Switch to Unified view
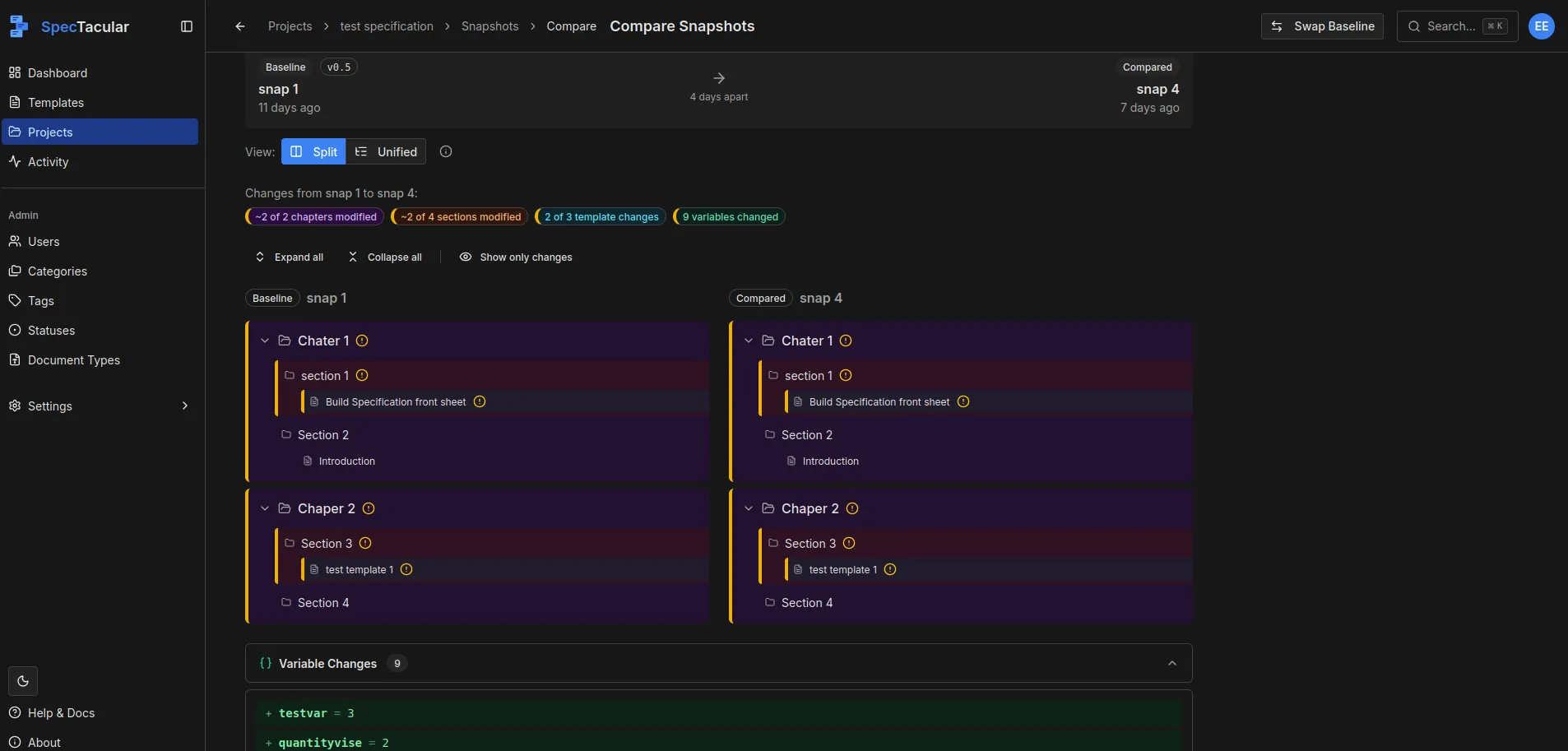The image size is (1568, 751). coord(386,151)
